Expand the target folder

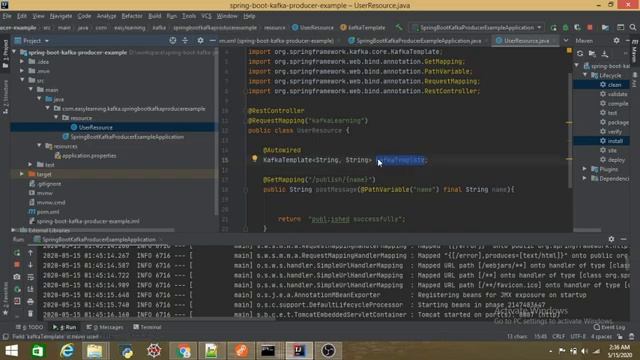(22, 174)
